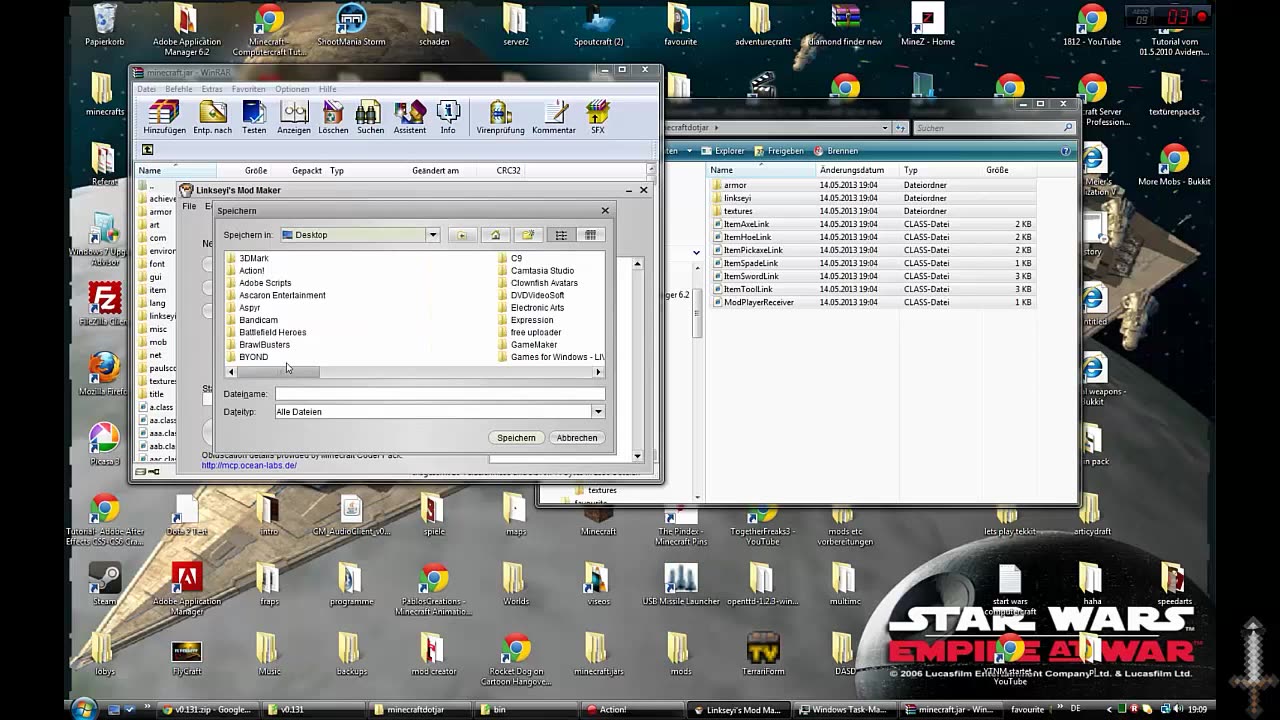Screen dimensions: 1280x720
Task: Select the Camtasia Studio folder
Action: tap(536, 271)
